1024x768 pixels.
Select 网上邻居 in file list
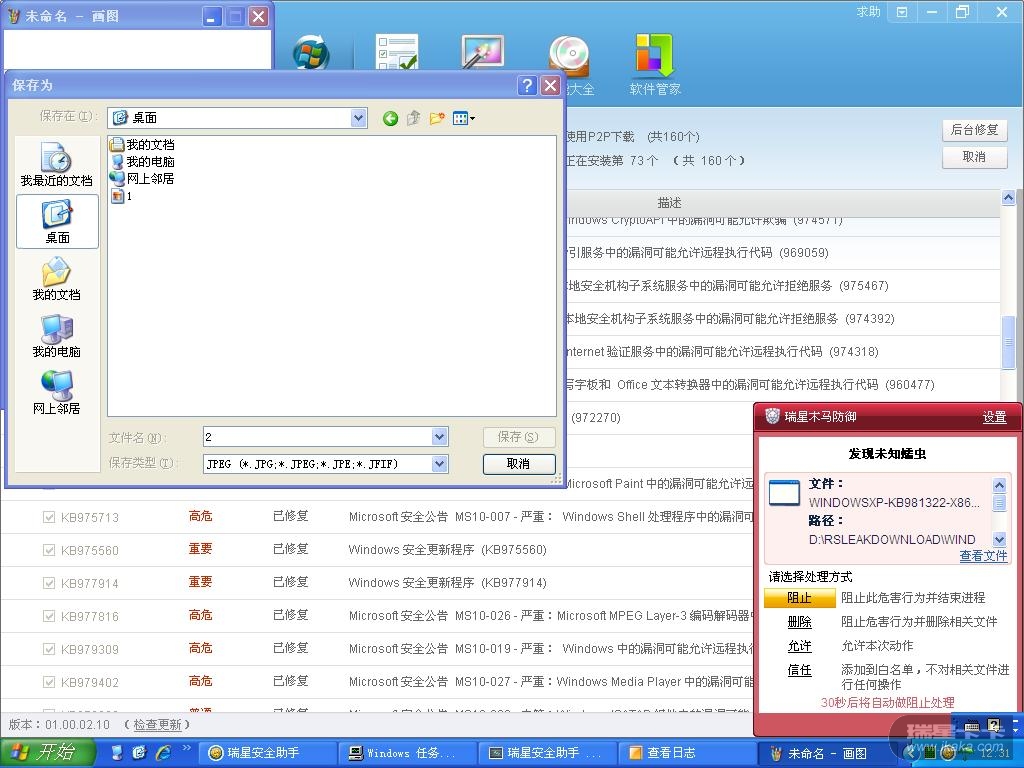(142, 178)
